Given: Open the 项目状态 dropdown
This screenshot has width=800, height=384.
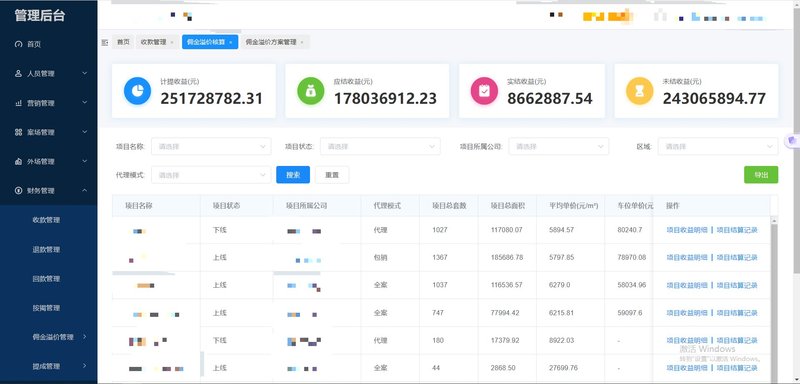Looking at the screenshot, I should (x=380, y=146).
